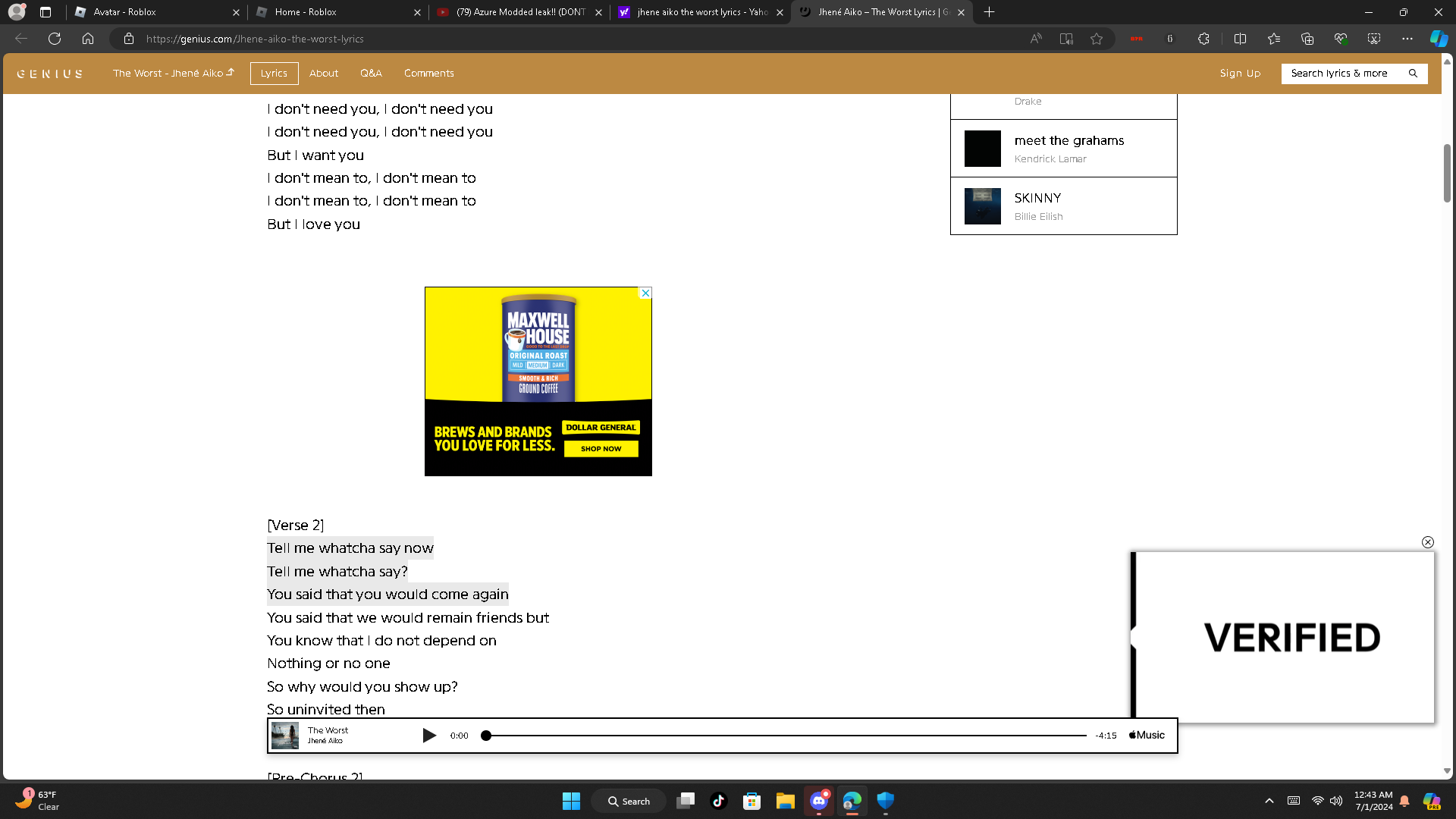This screenshot has height=819, width=1456.
Task: Open Settings and more menu
Action: tap(1407, 39)
